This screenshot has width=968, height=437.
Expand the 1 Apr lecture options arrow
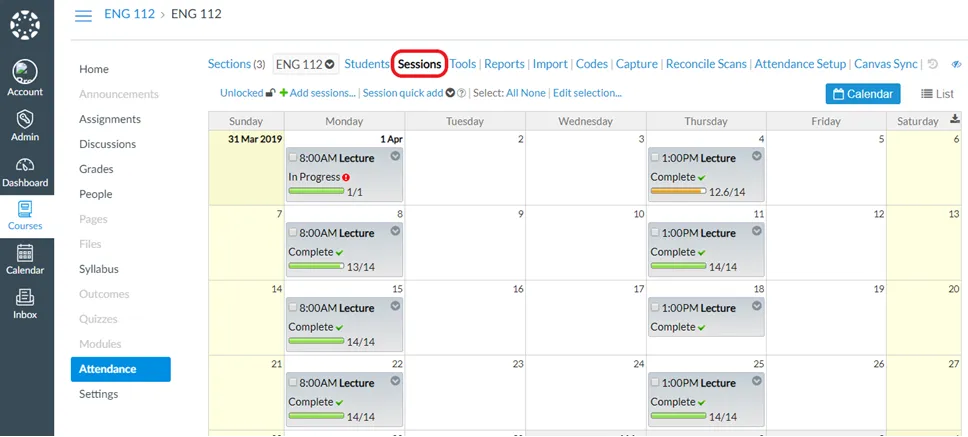(395, 156)
